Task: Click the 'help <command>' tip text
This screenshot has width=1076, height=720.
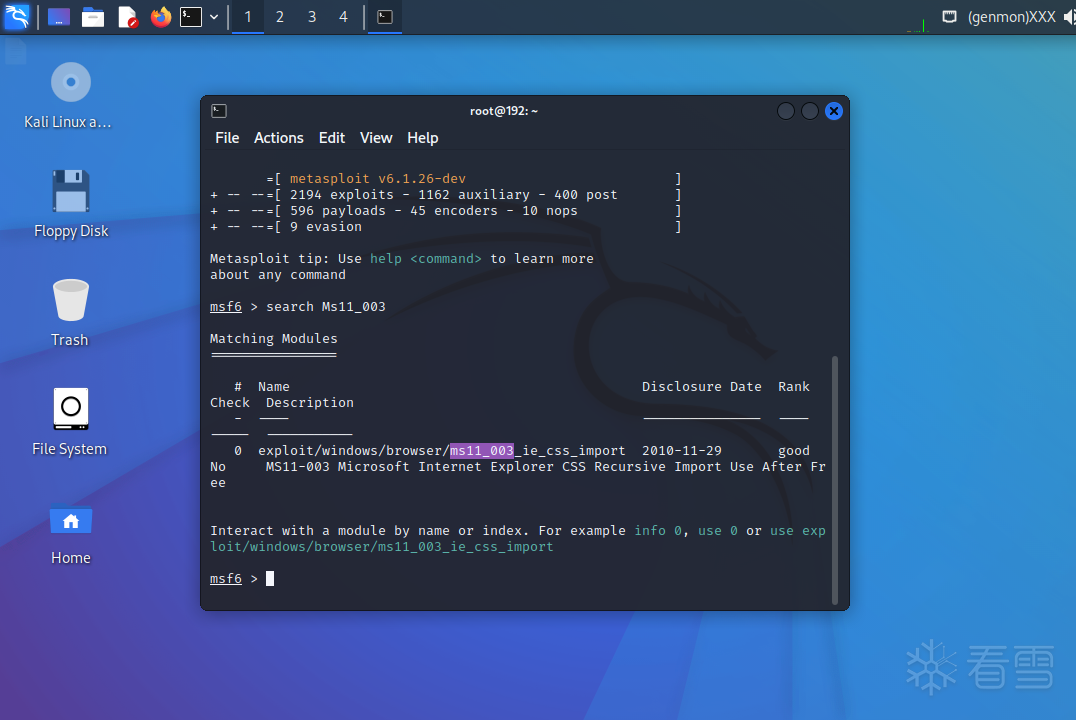Action: (425, 259)
